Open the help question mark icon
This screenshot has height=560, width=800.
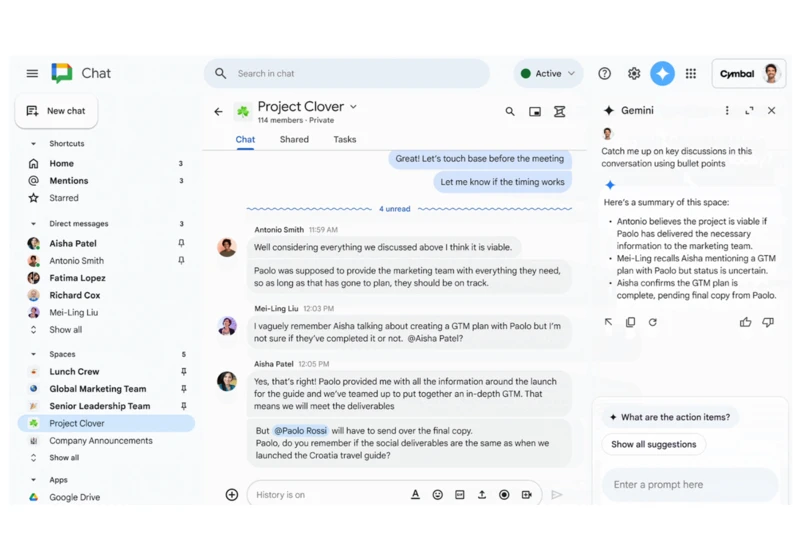605,73
